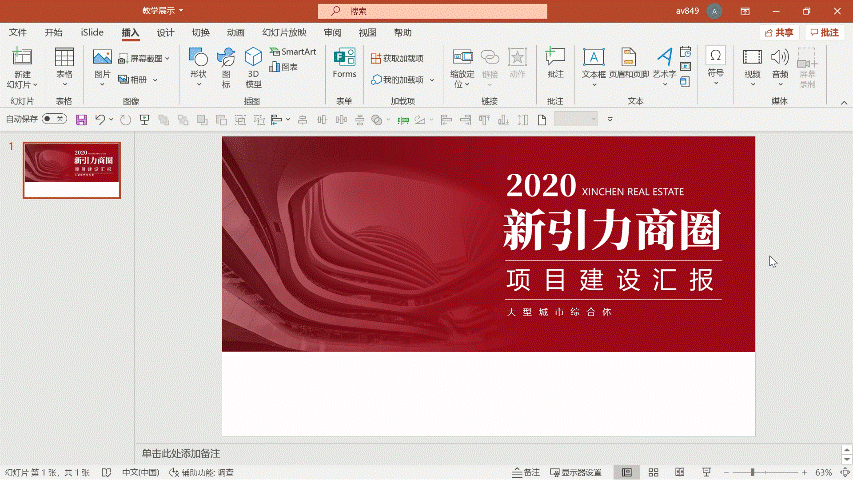Open the 表格 (Table) insert tool
Screen dimensions: 853x480
(64, 67)
